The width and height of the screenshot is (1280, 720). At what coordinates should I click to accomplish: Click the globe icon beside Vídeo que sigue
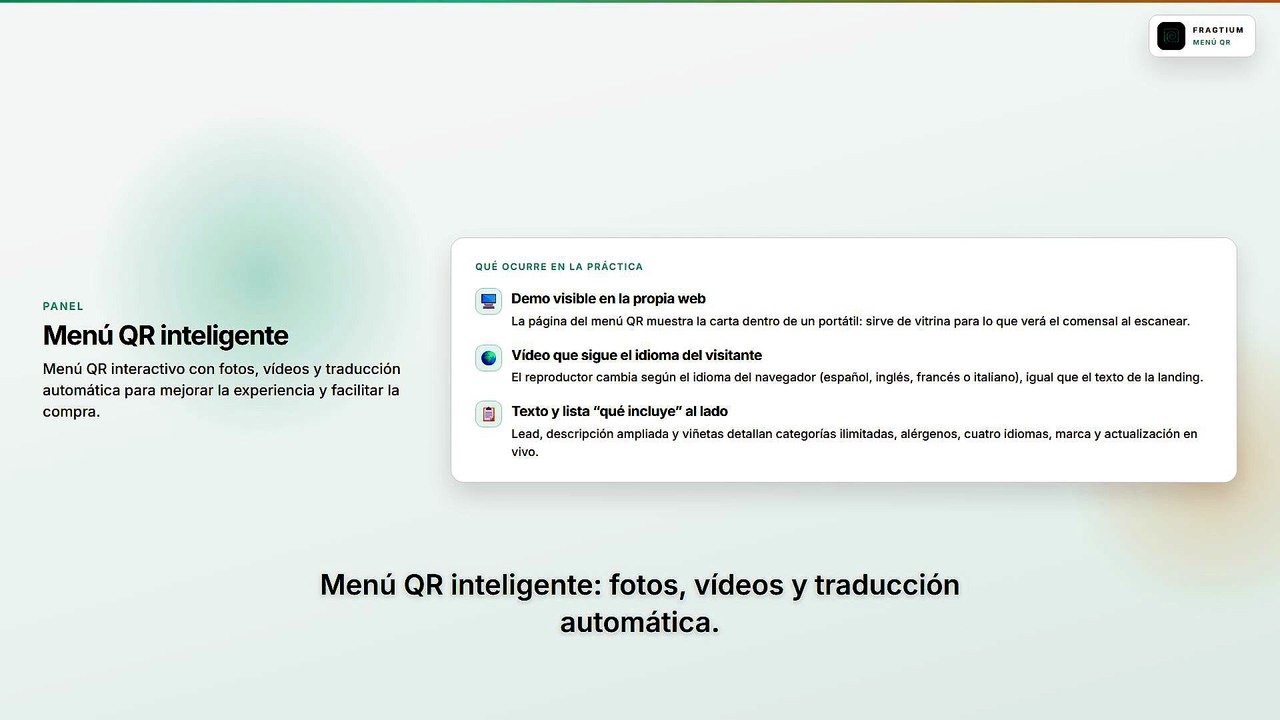[x=488, y=358]
